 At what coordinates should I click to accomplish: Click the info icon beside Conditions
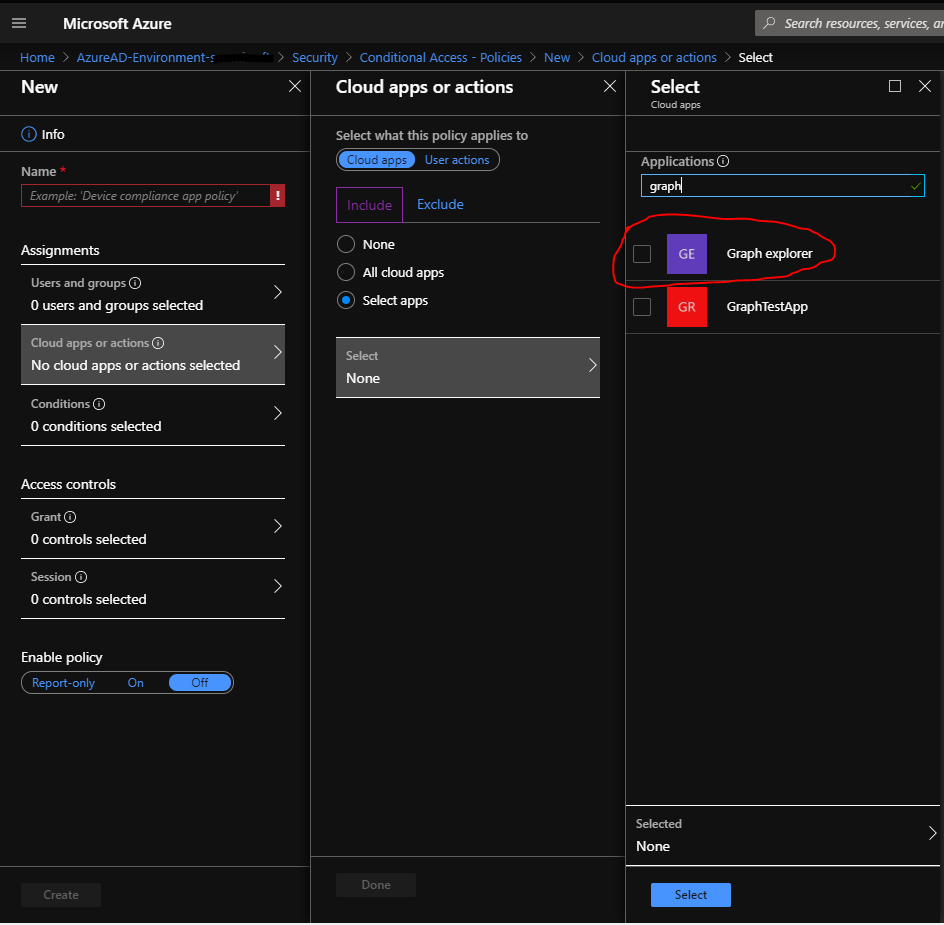tap(98, 403)
